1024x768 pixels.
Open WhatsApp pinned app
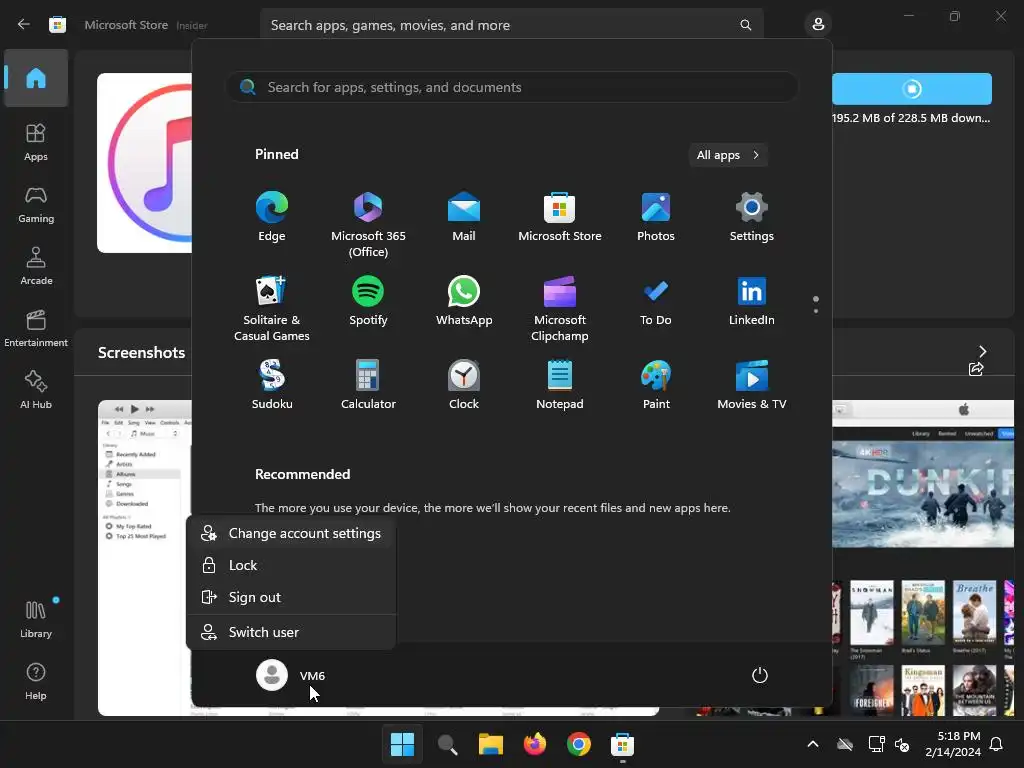click(x=464, y=302)
